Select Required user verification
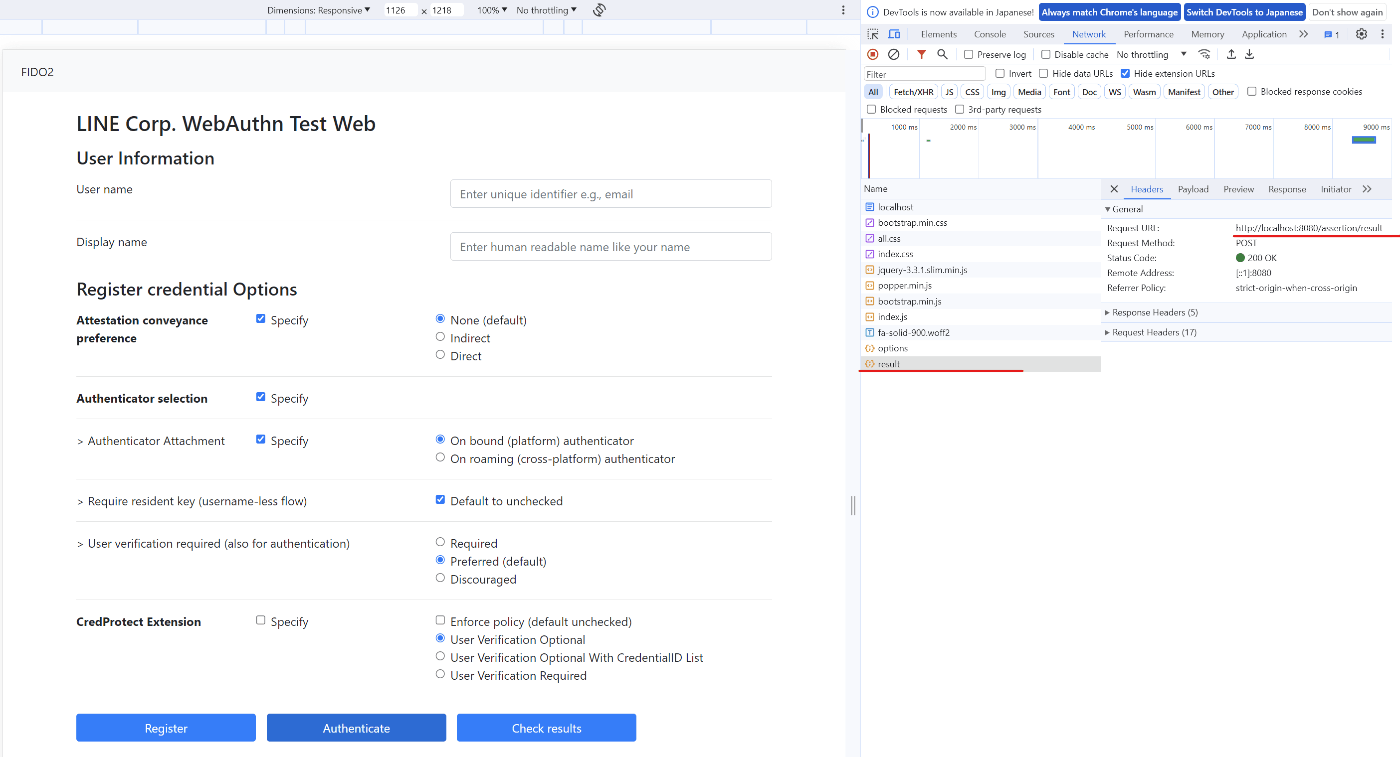The height and width of the screenshot is (757, 1400). pyautogui.click(x=440, y=542)
